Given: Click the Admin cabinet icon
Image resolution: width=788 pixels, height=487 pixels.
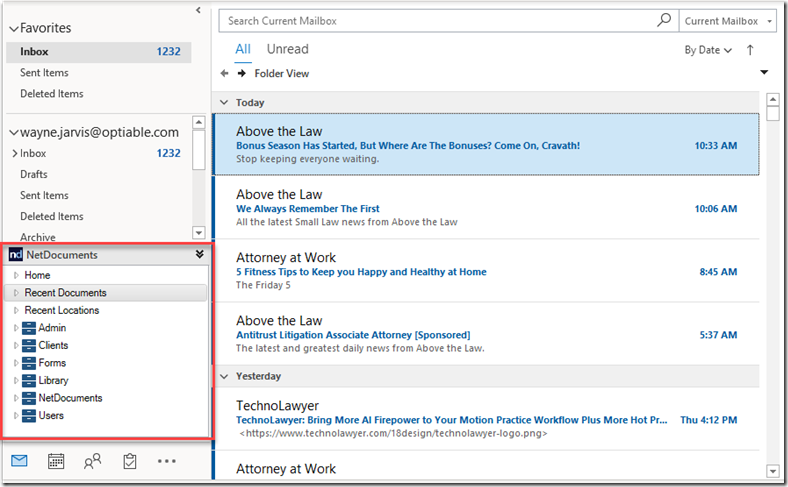Looking at the screenshot, I should 29,328.
